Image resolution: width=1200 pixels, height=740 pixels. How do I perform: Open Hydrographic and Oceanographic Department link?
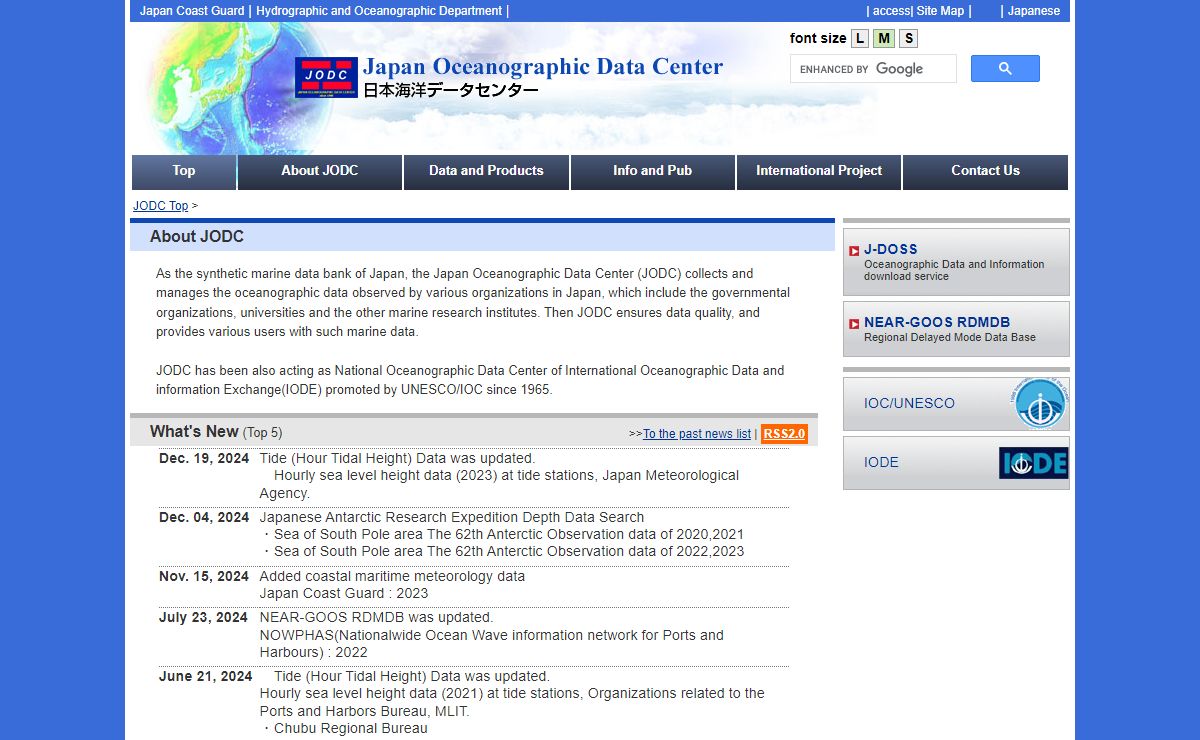tap(379, 11)
